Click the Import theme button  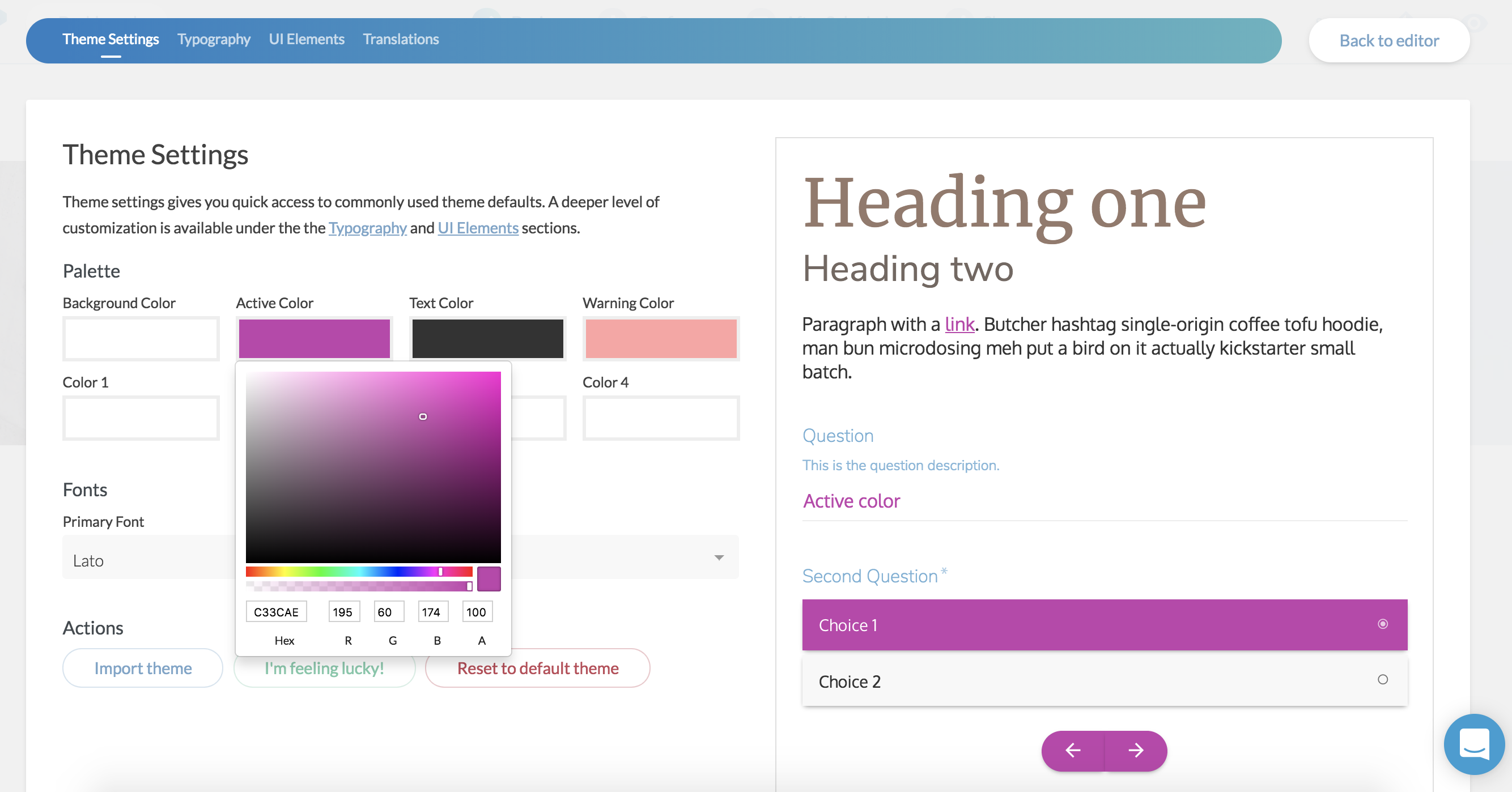[142, 668]
